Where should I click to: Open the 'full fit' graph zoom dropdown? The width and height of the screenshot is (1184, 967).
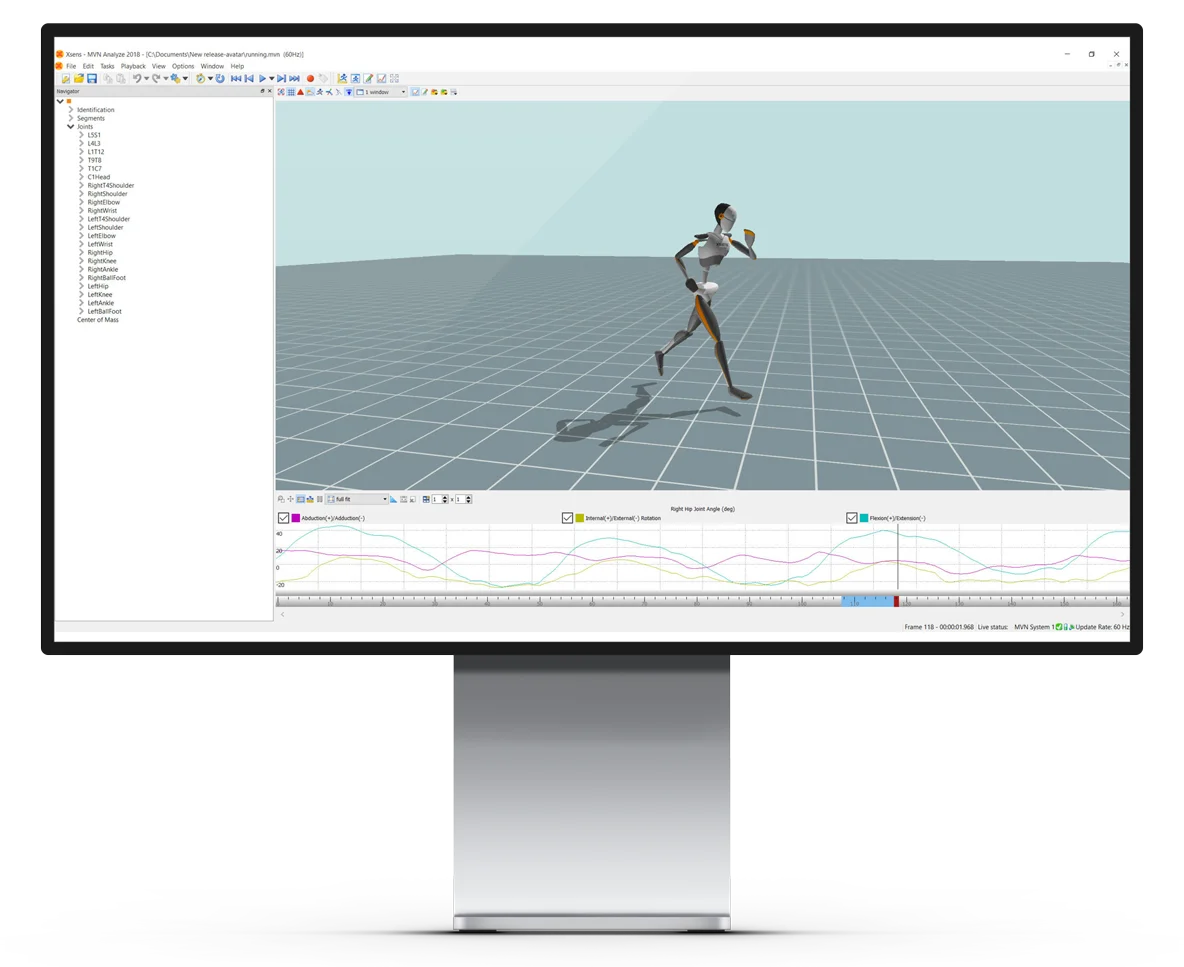[385, 499]
